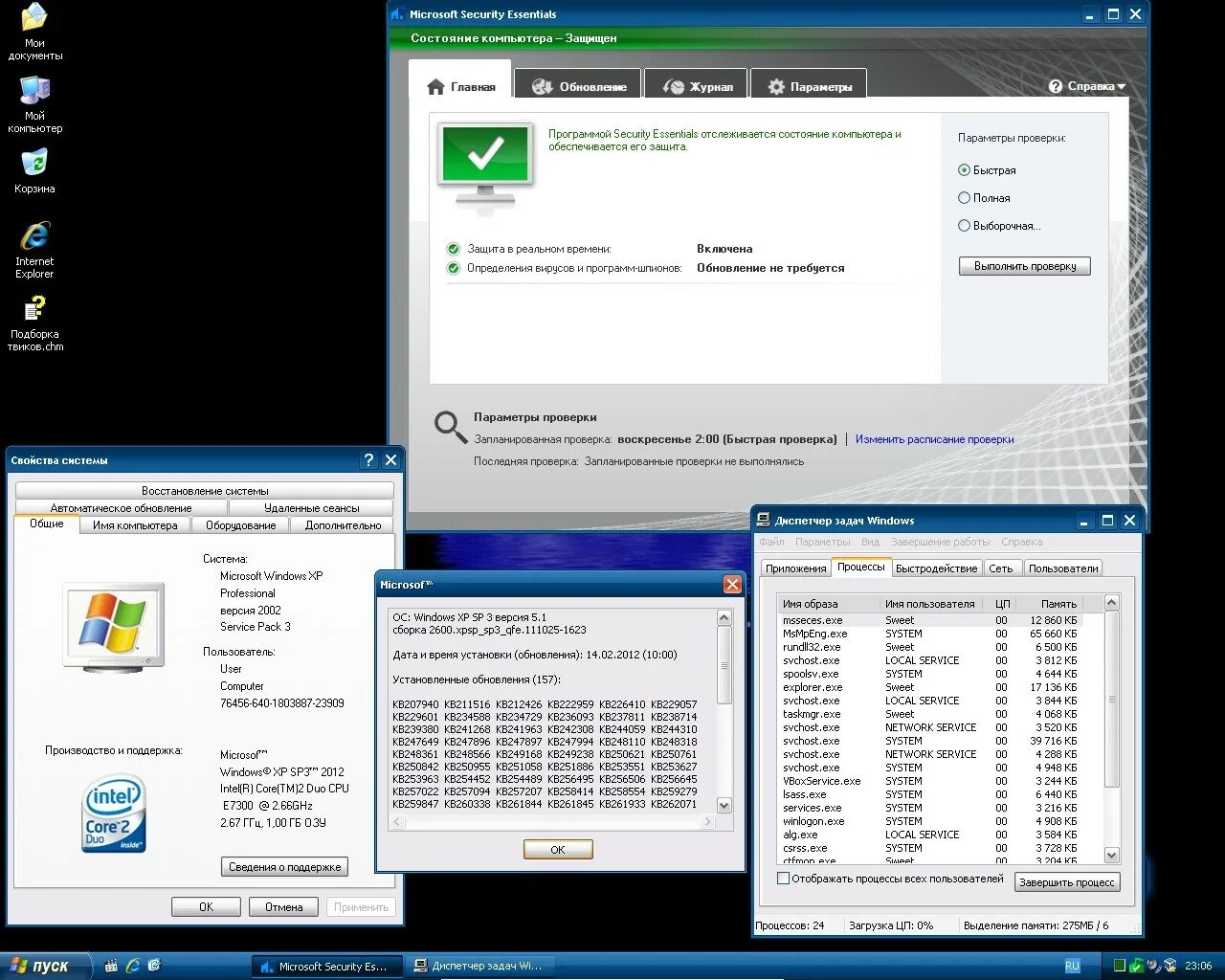The image size is (1225, 980).
Task: Sort processes by Имя образа column header
Action: [828, 604]
